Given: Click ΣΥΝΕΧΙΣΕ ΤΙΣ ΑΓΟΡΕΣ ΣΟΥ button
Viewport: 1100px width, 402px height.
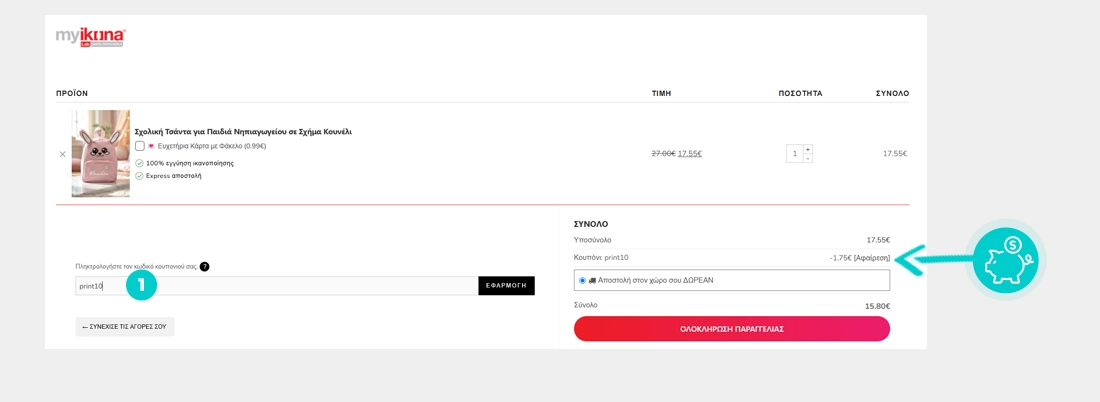Looking at the screenshot, I should [x=125, y=327].
